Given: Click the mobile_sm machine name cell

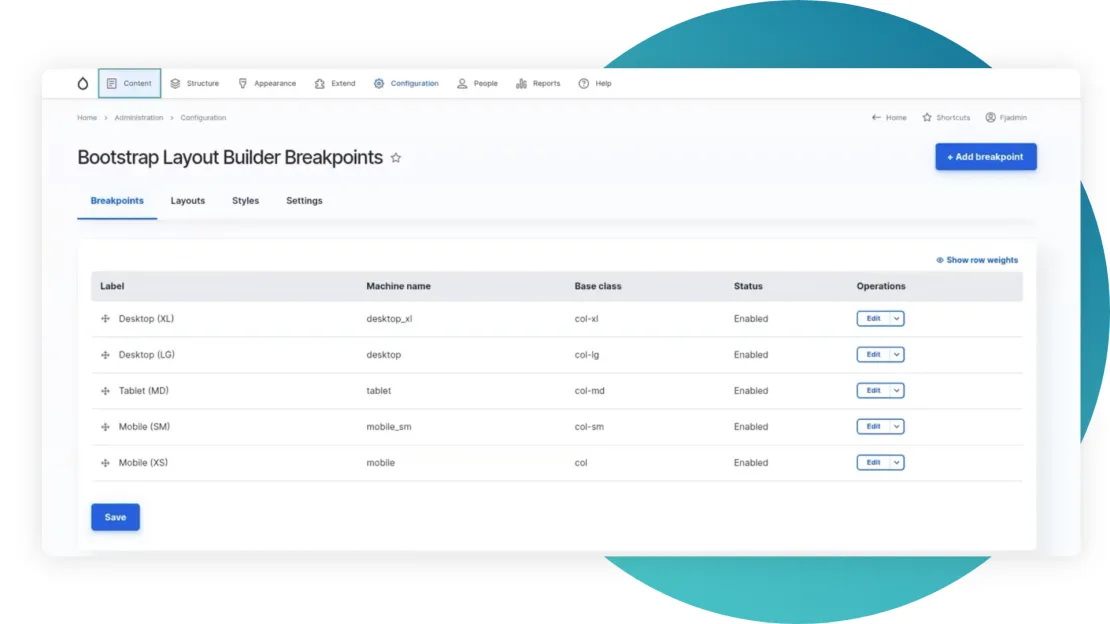Looking at the screenshot, I should pos(389,427).
